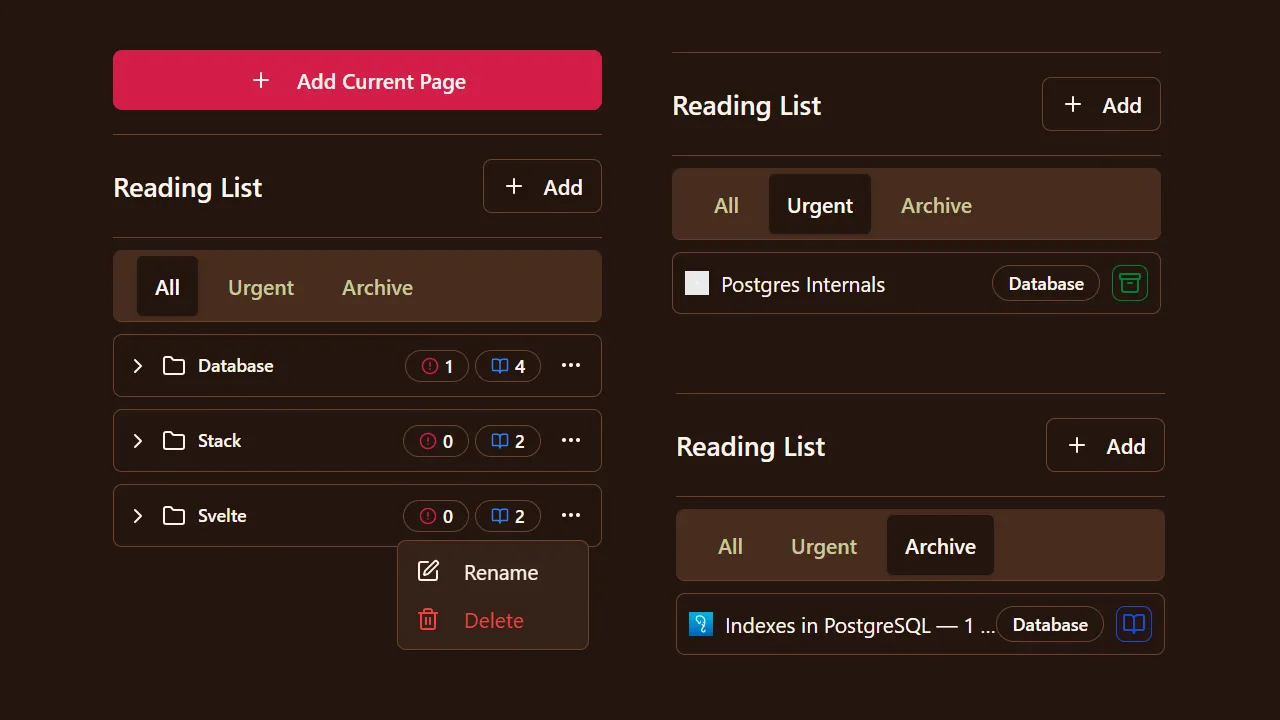Click blue book icon on Indexes in PostgreSQL
Viewport: 1280px width, 720px height.
click(1134, 624)
